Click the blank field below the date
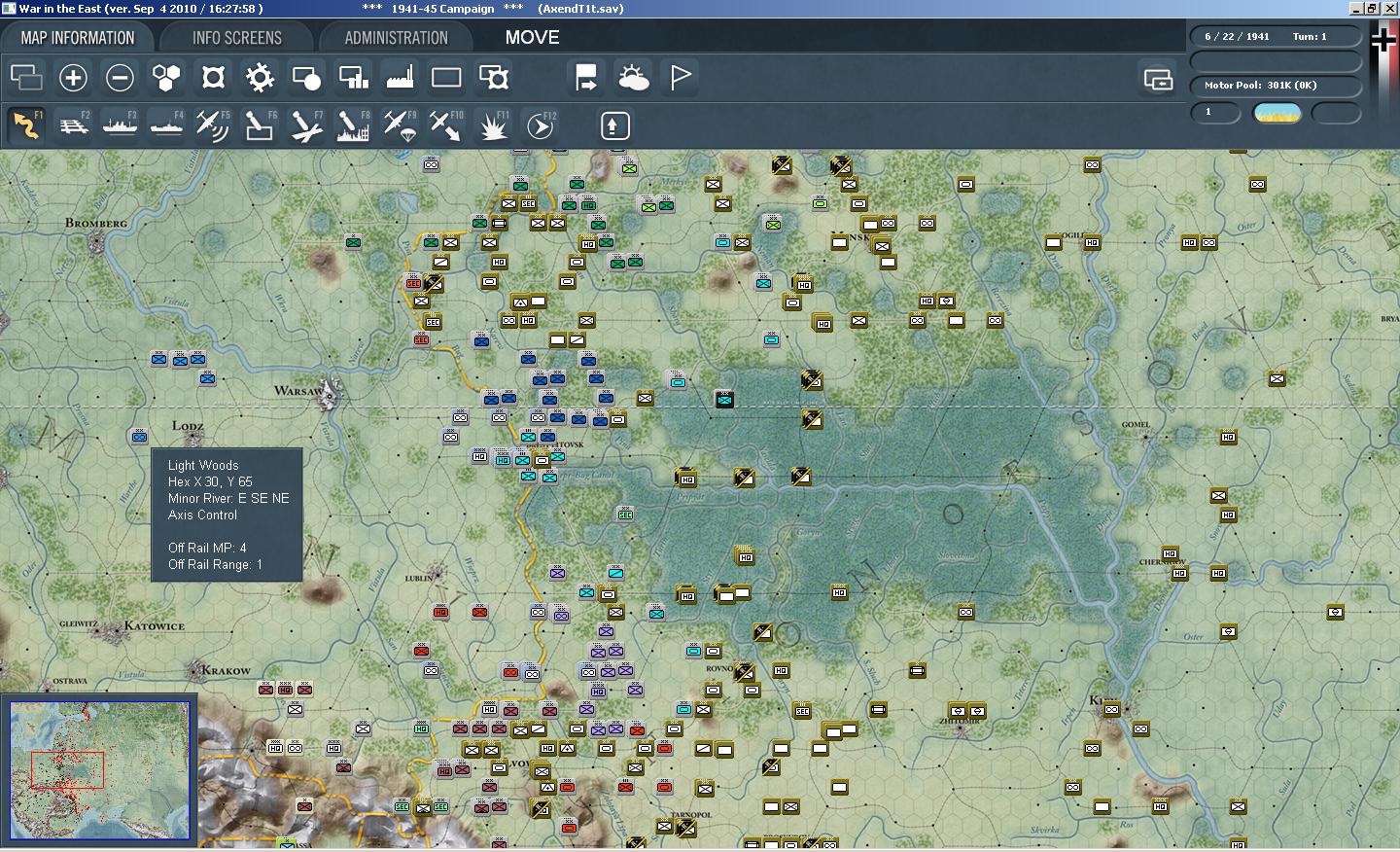 [x=1275, y=61]
